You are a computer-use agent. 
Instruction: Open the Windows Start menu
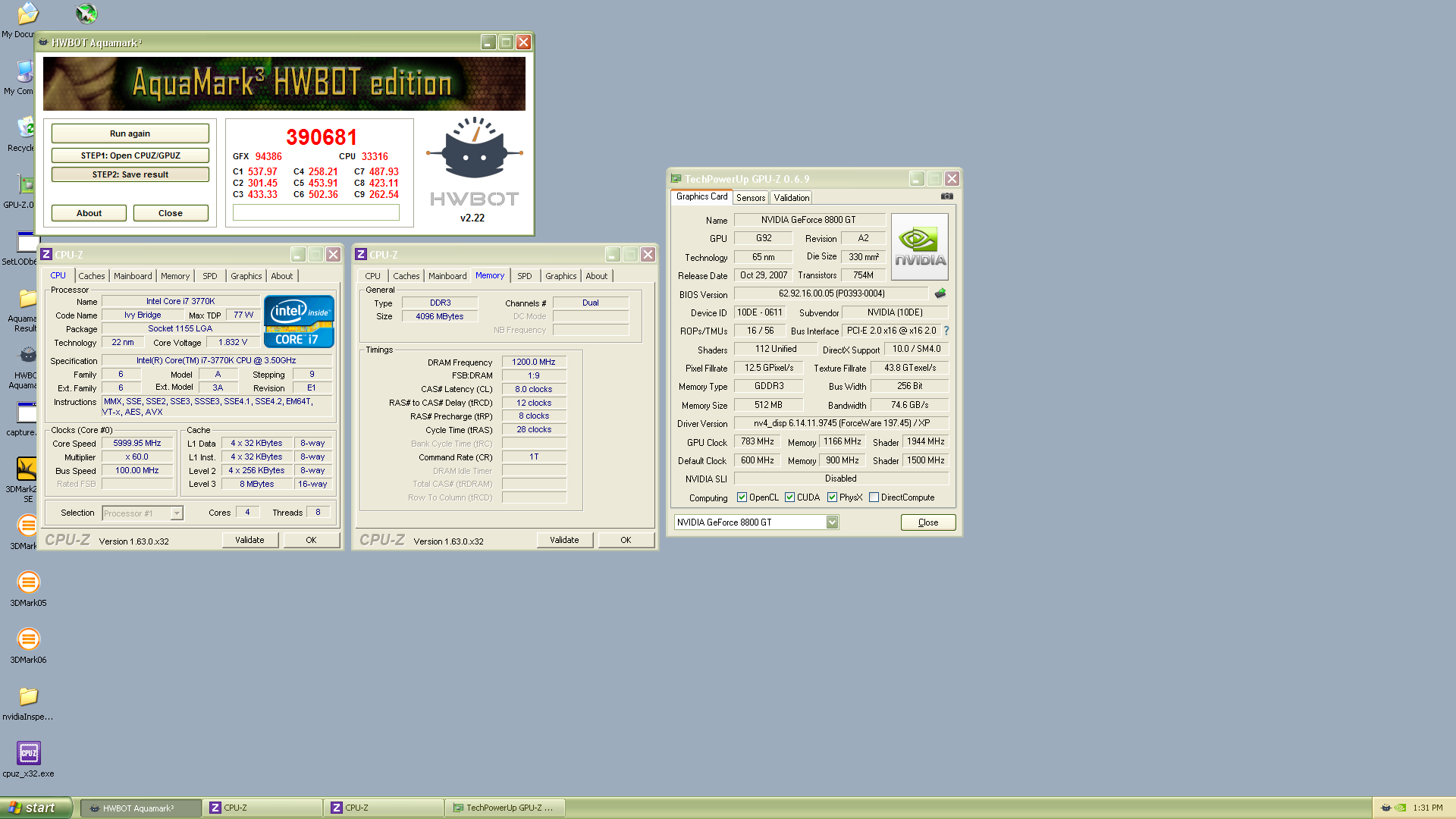click(36, 808)
